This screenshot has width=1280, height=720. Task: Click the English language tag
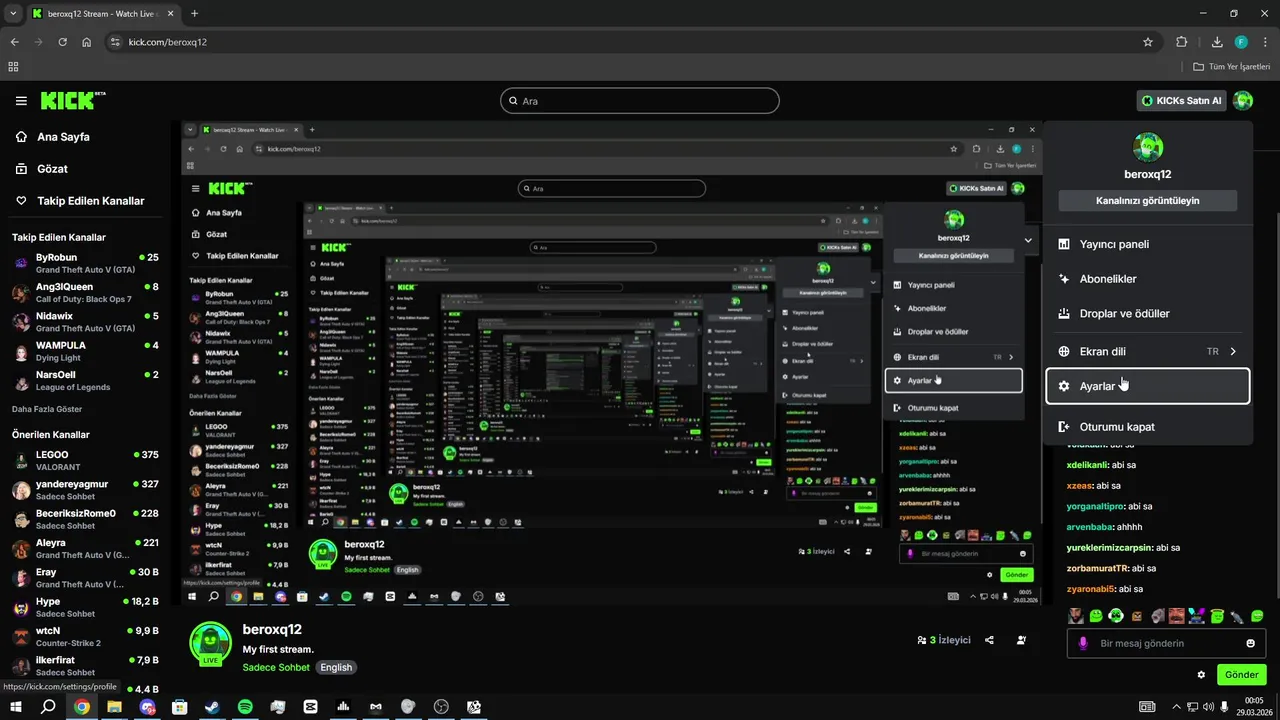click(336, 667)
